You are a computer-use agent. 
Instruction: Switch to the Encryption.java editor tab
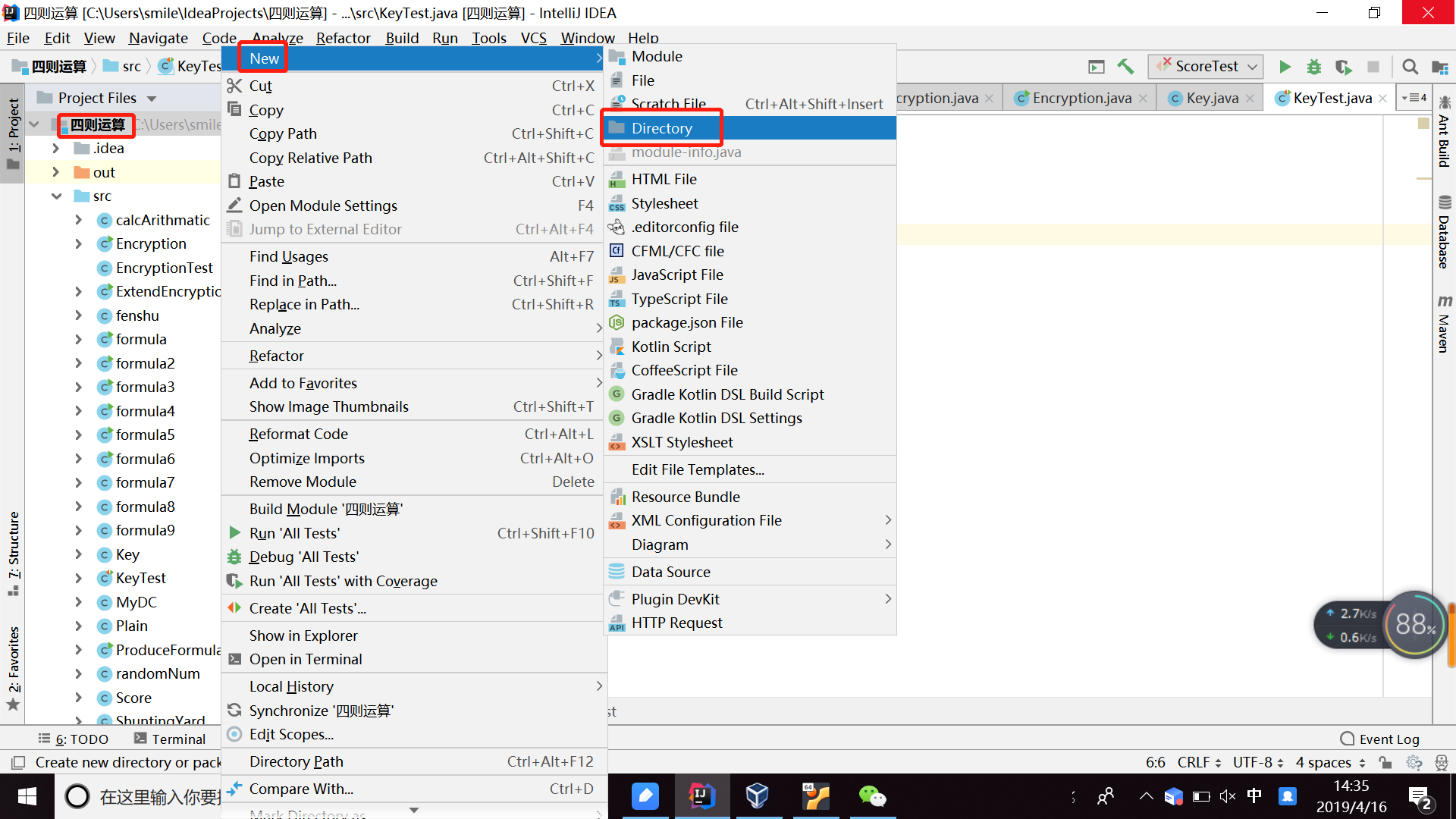point(1081,99)
